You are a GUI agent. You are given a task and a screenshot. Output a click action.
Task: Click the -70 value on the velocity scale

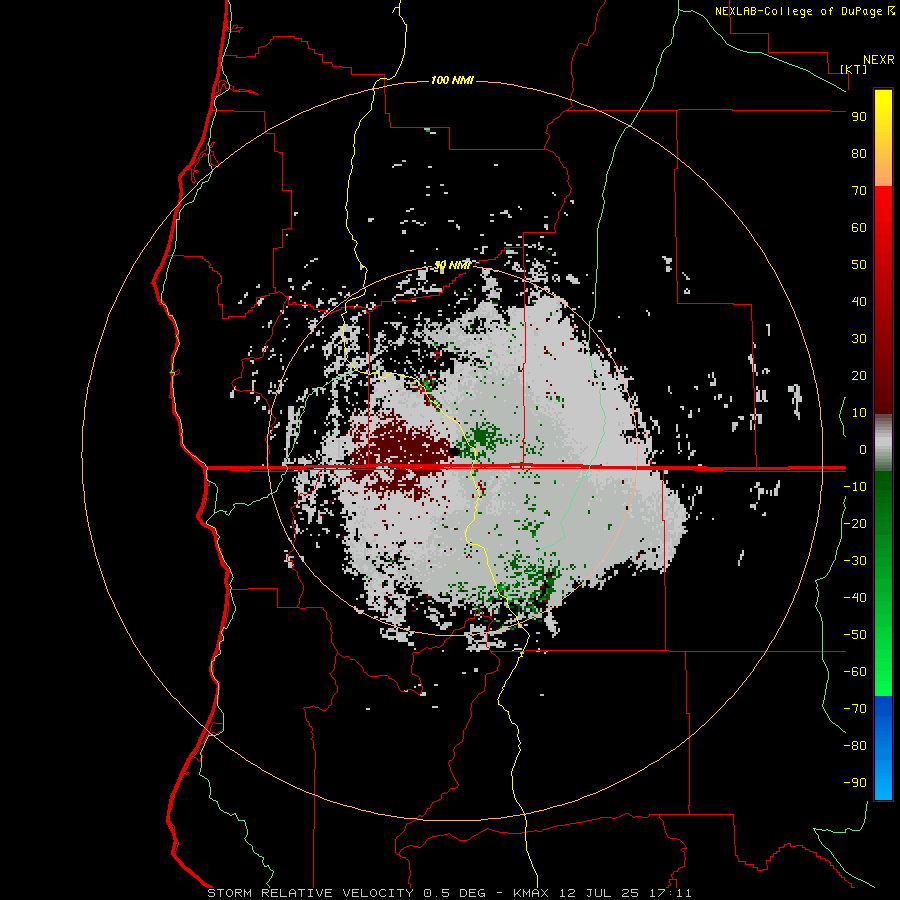click(x=855, y=708)
